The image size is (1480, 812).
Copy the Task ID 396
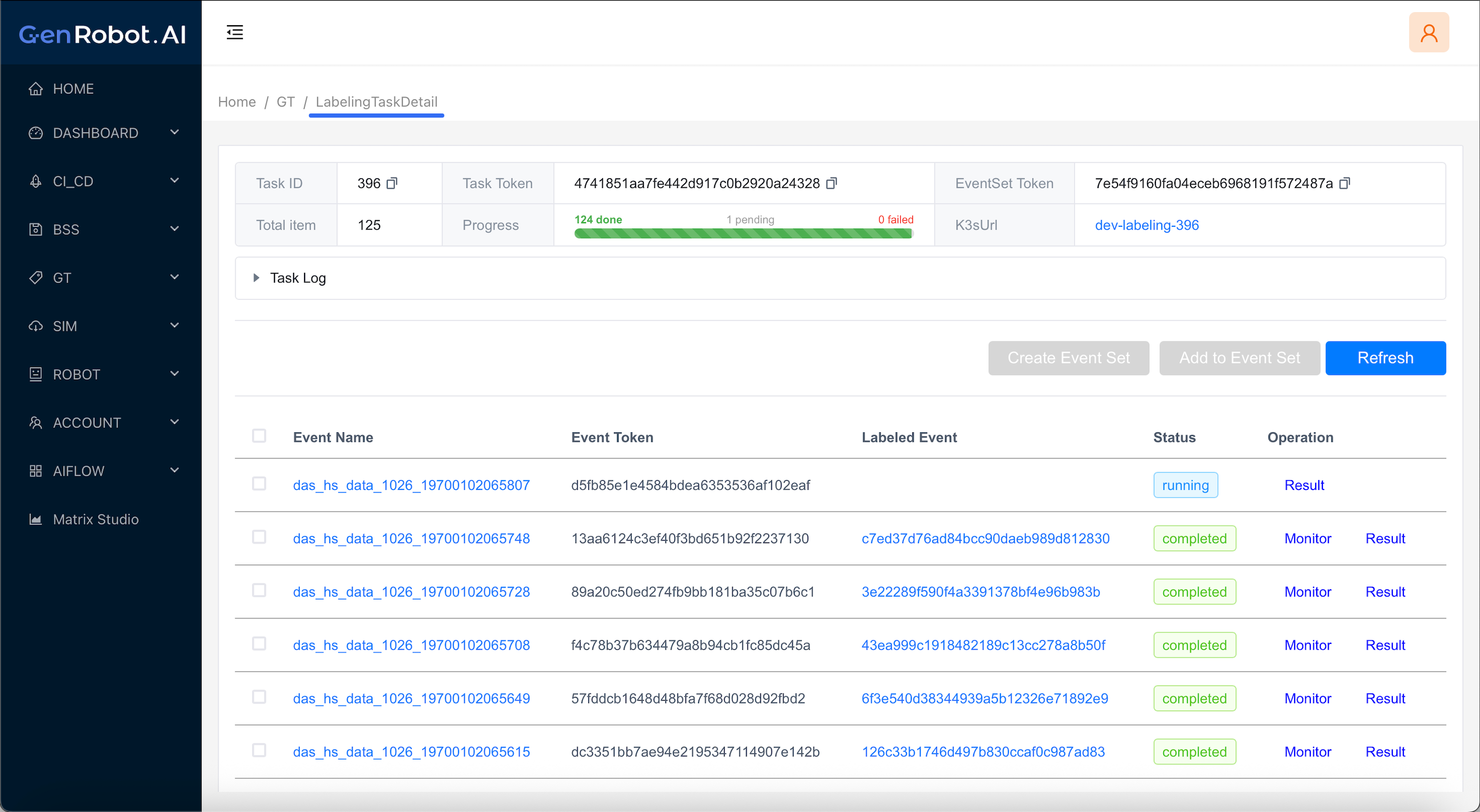pyautogui.click(x=392, y=183)
